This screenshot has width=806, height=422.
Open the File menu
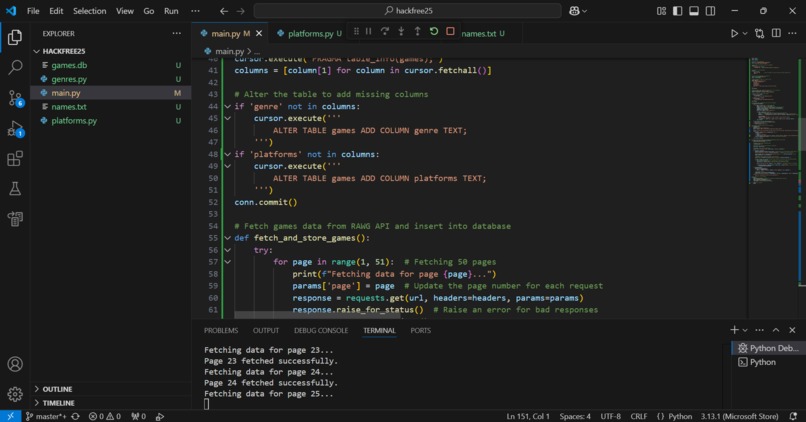33,11
